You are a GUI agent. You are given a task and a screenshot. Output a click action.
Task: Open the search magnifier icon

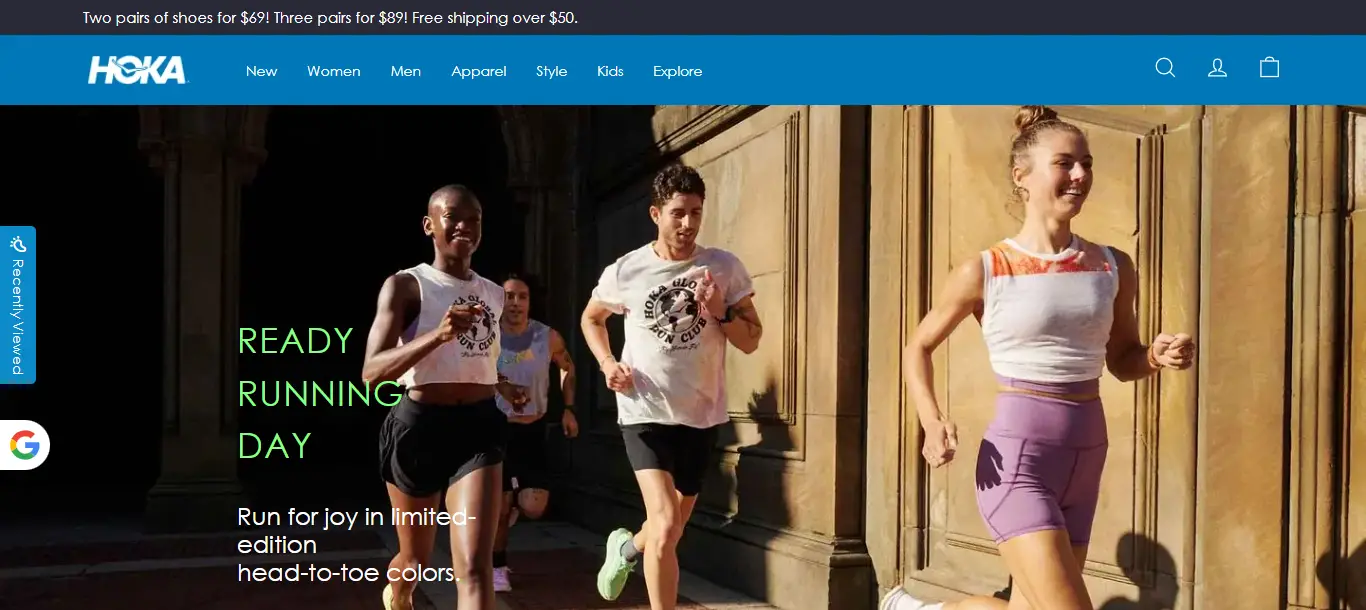[1165, 68]
